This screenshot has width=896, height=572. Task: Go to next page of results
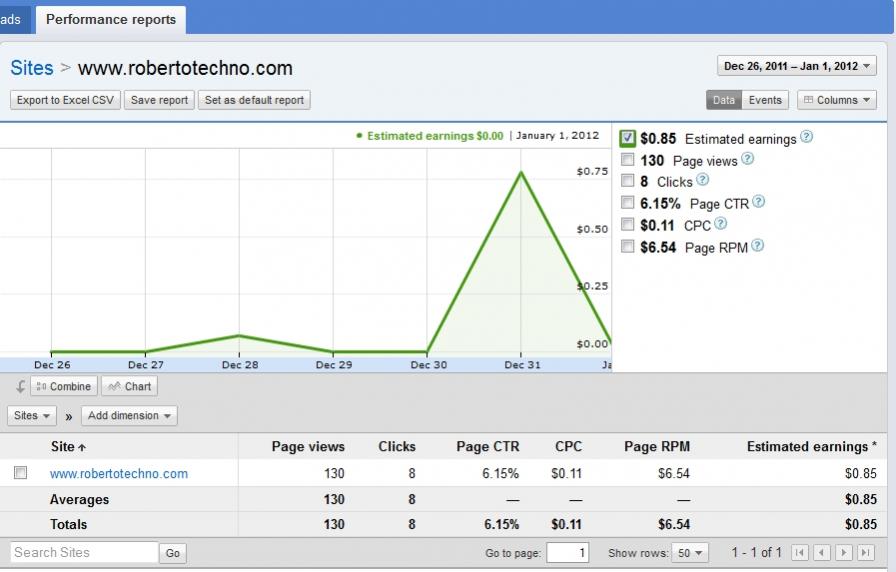(843, 553)
